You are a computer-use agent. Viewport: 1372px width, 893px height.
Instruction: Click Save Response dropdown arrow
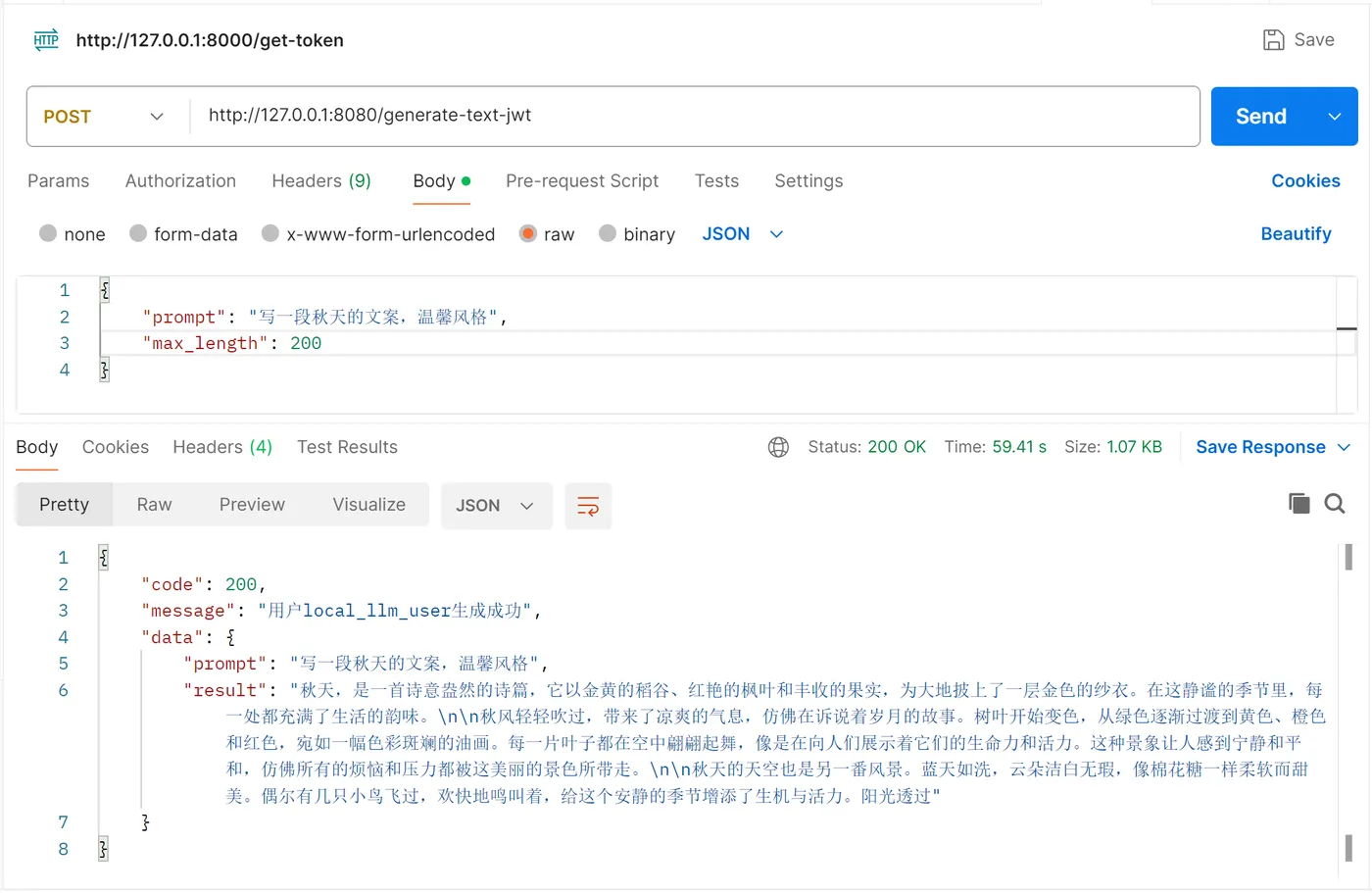1342,446
